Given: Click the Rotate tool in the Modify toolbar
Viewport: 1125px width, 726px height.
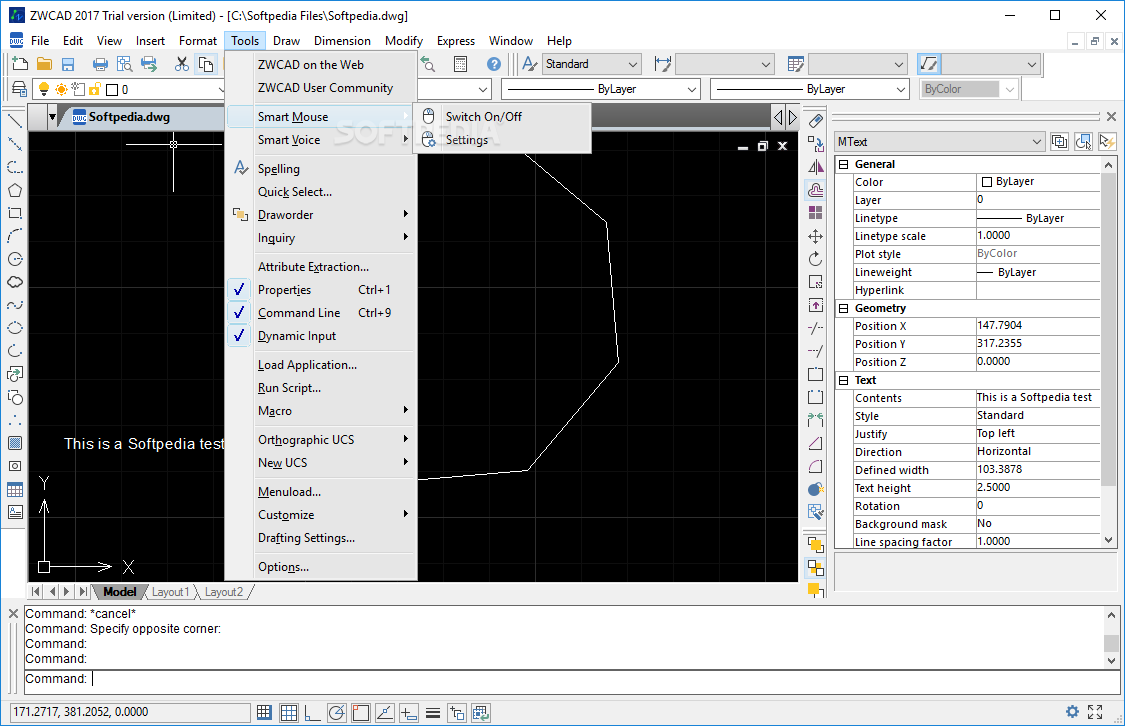Looking at the screenshot, I should tap(816, 259).
